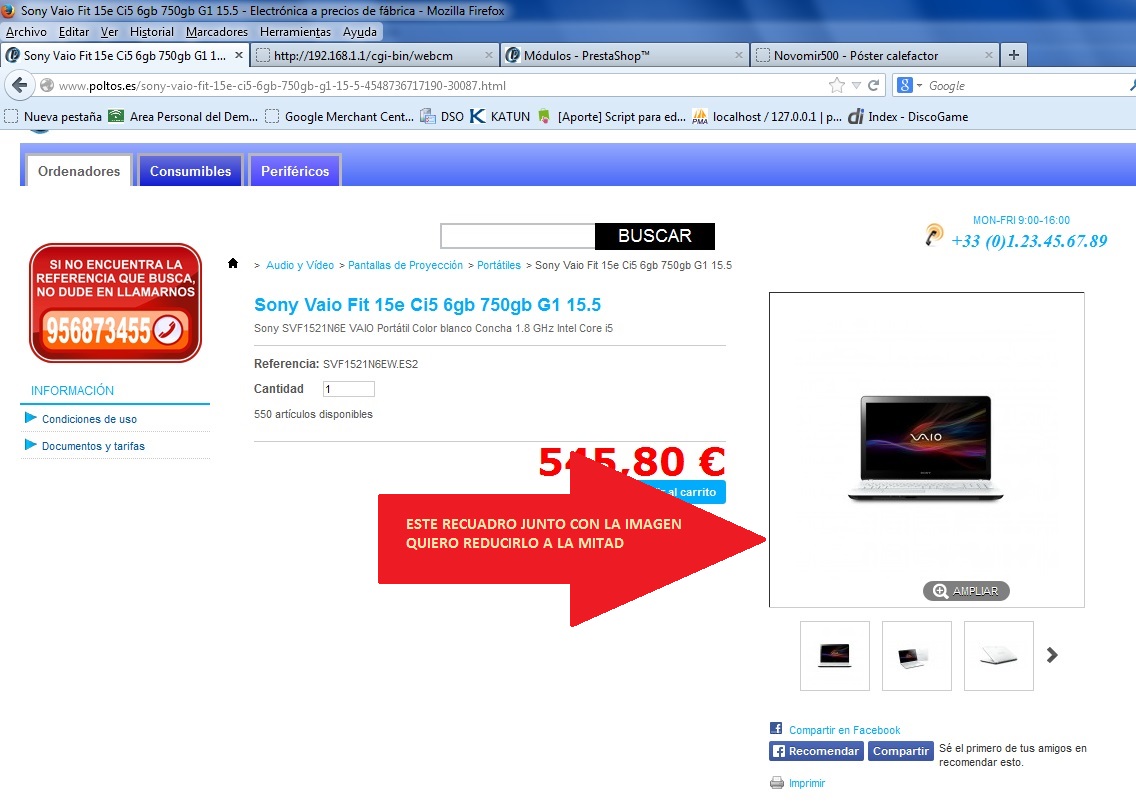Close the Novomir500 Póster calefactor tab
This screenshot has width=1136, height=804.
coord(989,55)
